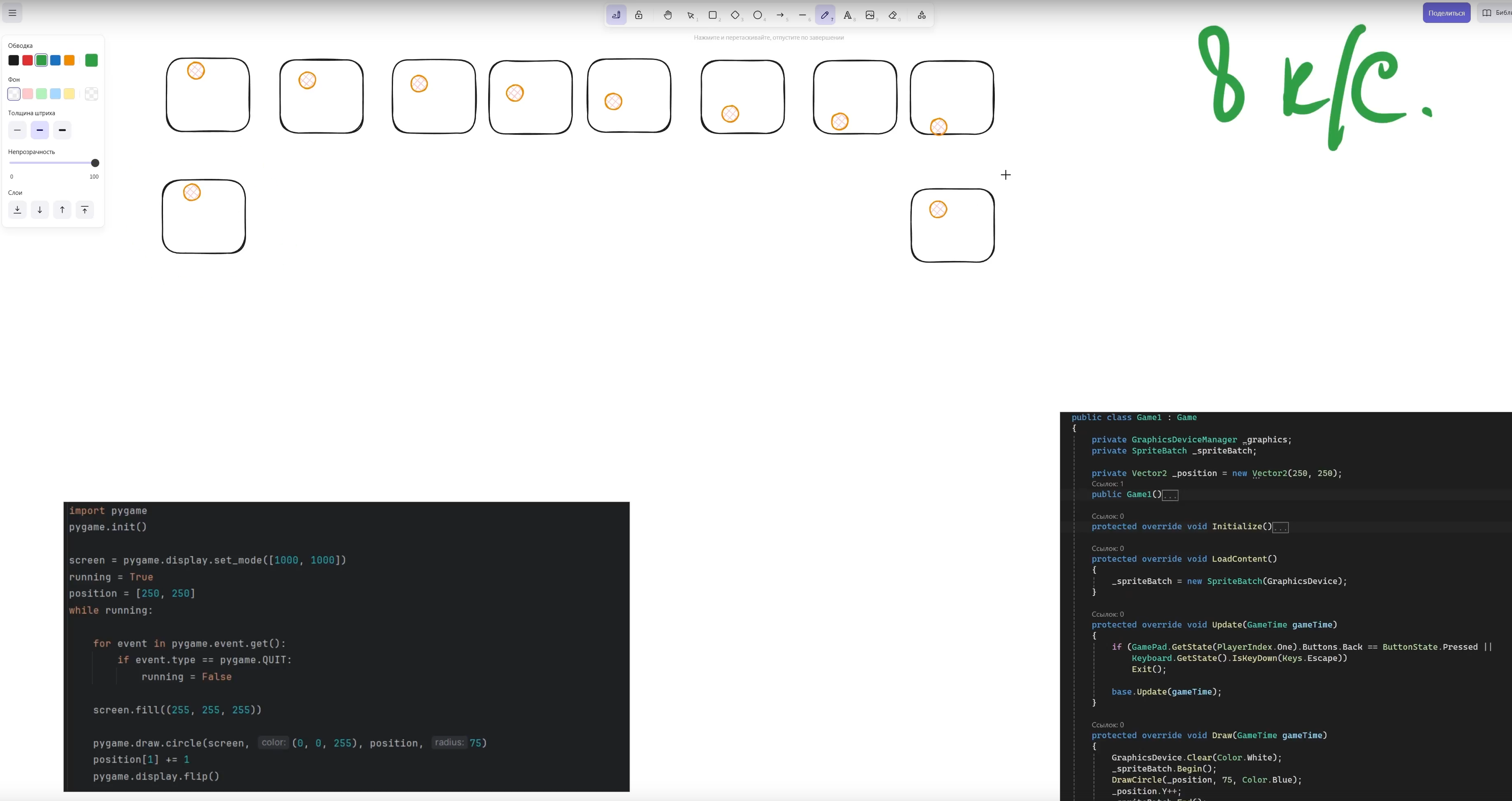Click 'public class Game1 : Game' line
This screenshot has width=1512, height=801.
pyautogui.click(x=1134, y=417)
